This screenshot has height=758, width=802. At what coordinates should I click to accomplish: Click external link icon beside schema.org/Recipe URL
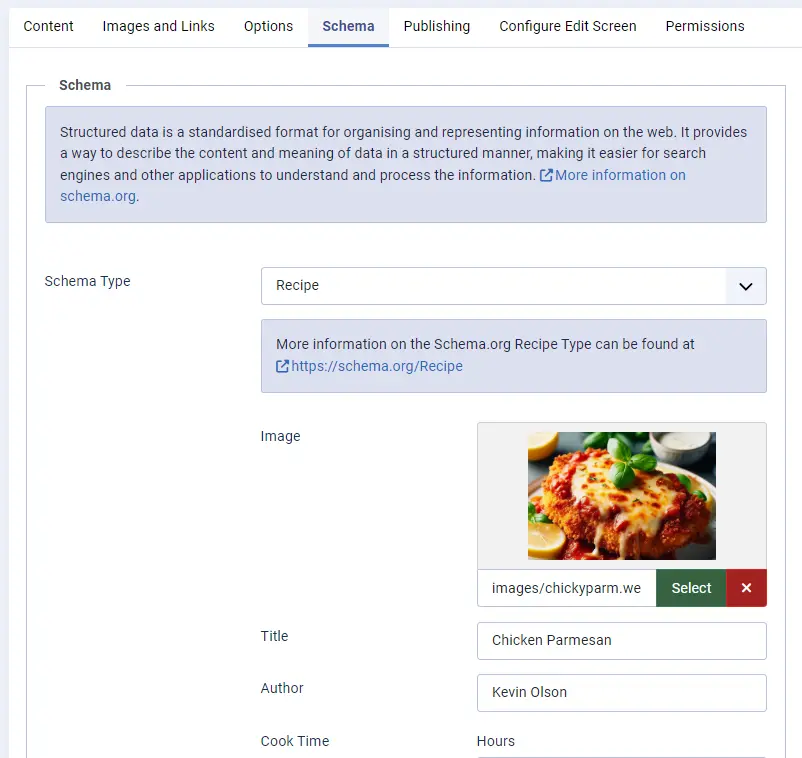coord(282,366)
